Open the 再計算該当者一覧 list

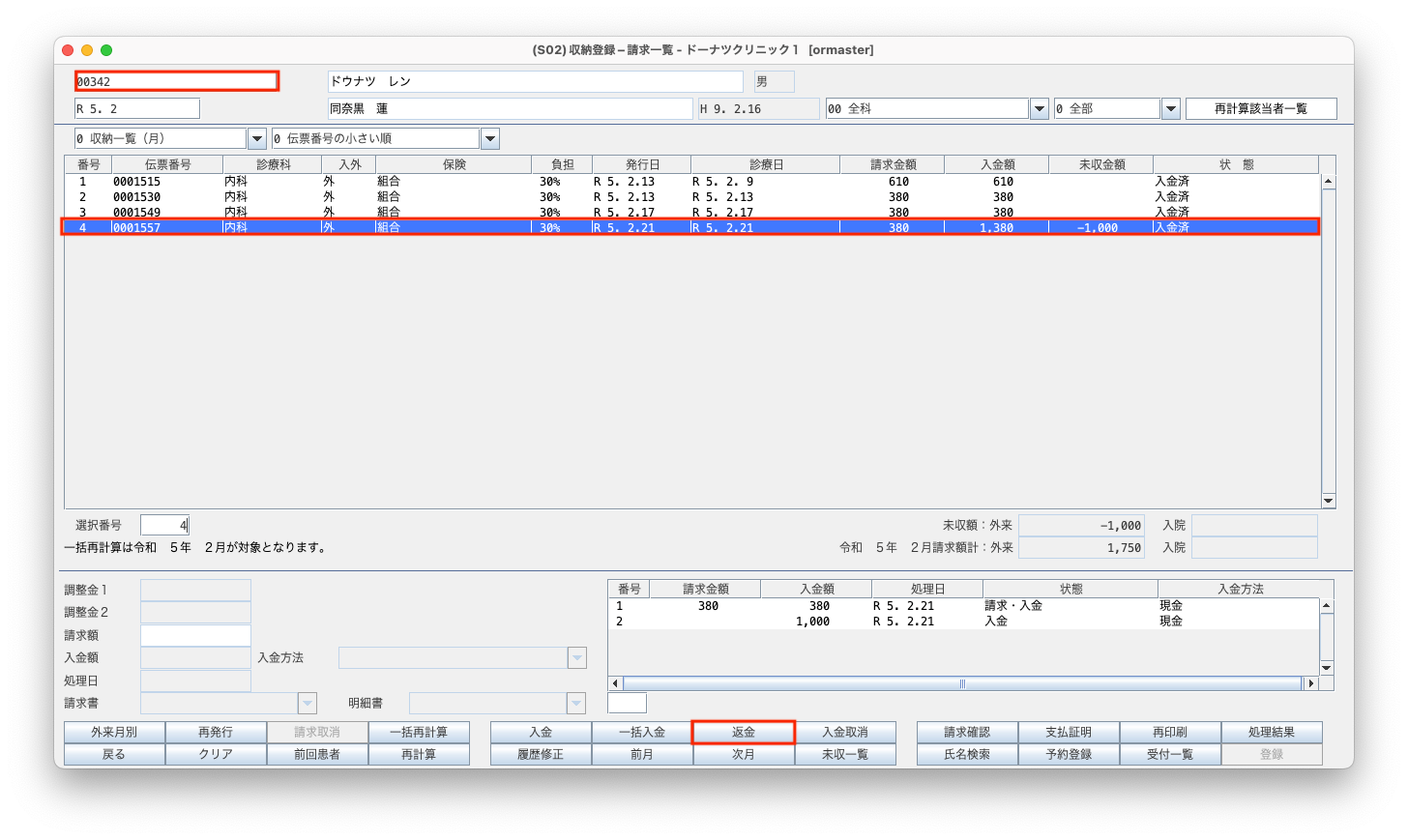tap(1260, 108)
